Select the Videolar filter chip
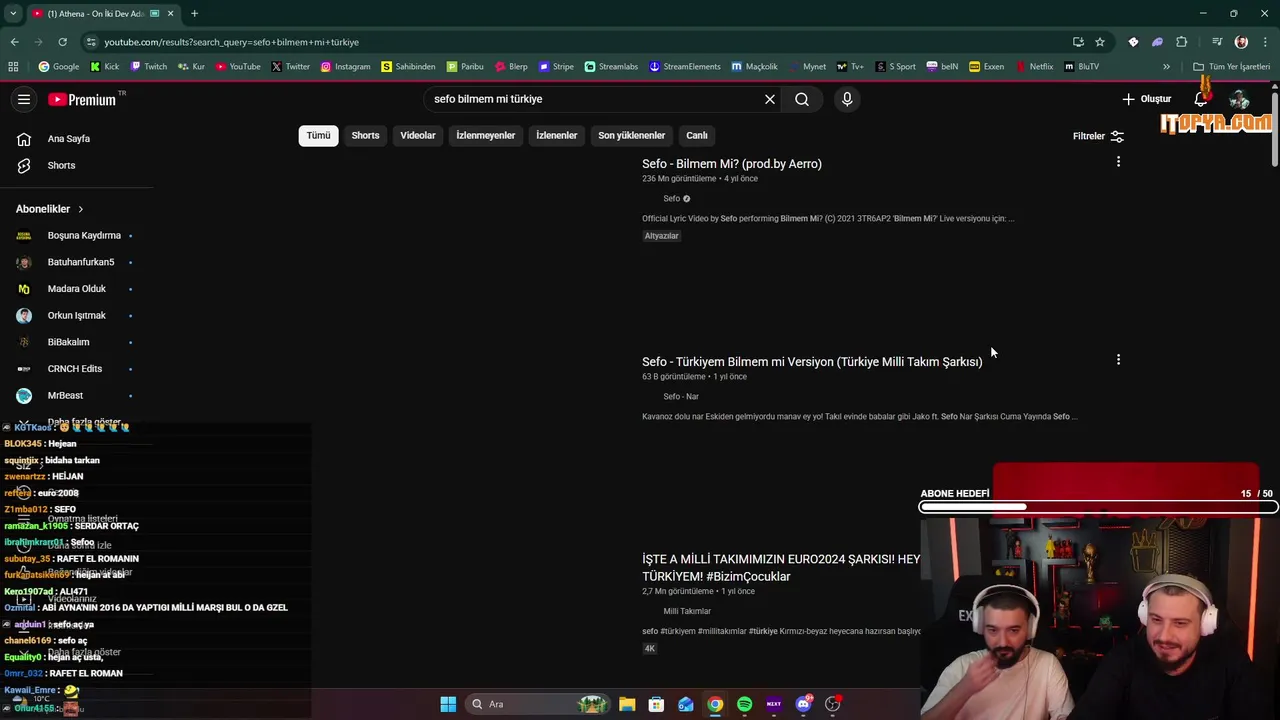The width and height of the screenshot is (1280, 720). pos(418,135)
